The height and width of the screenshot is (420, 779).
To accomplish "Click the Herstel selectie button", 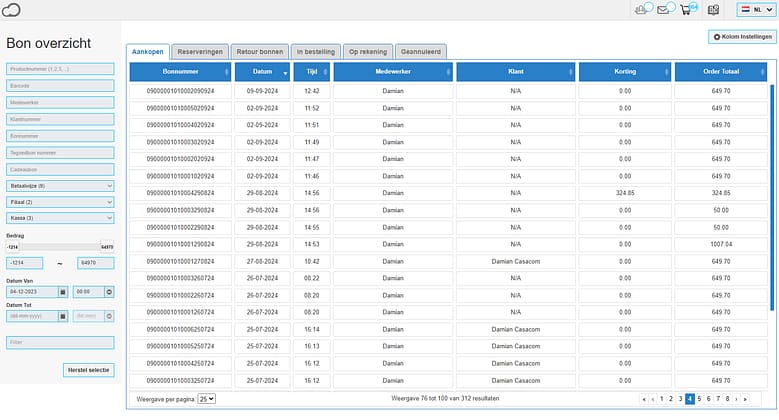I will 89,370.
